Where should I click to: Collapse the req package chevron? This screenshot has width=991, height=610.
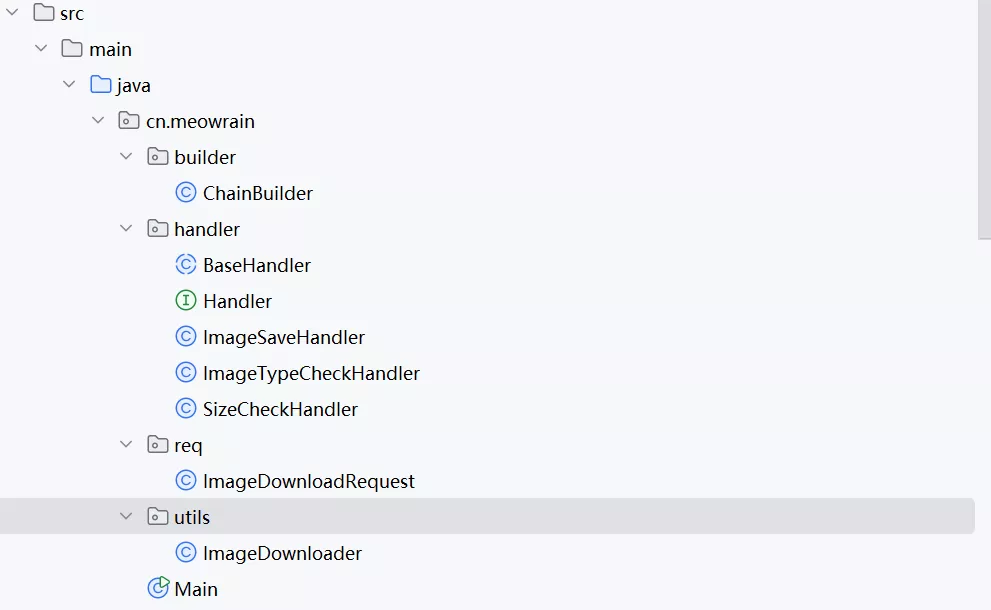tap(126, 445)
